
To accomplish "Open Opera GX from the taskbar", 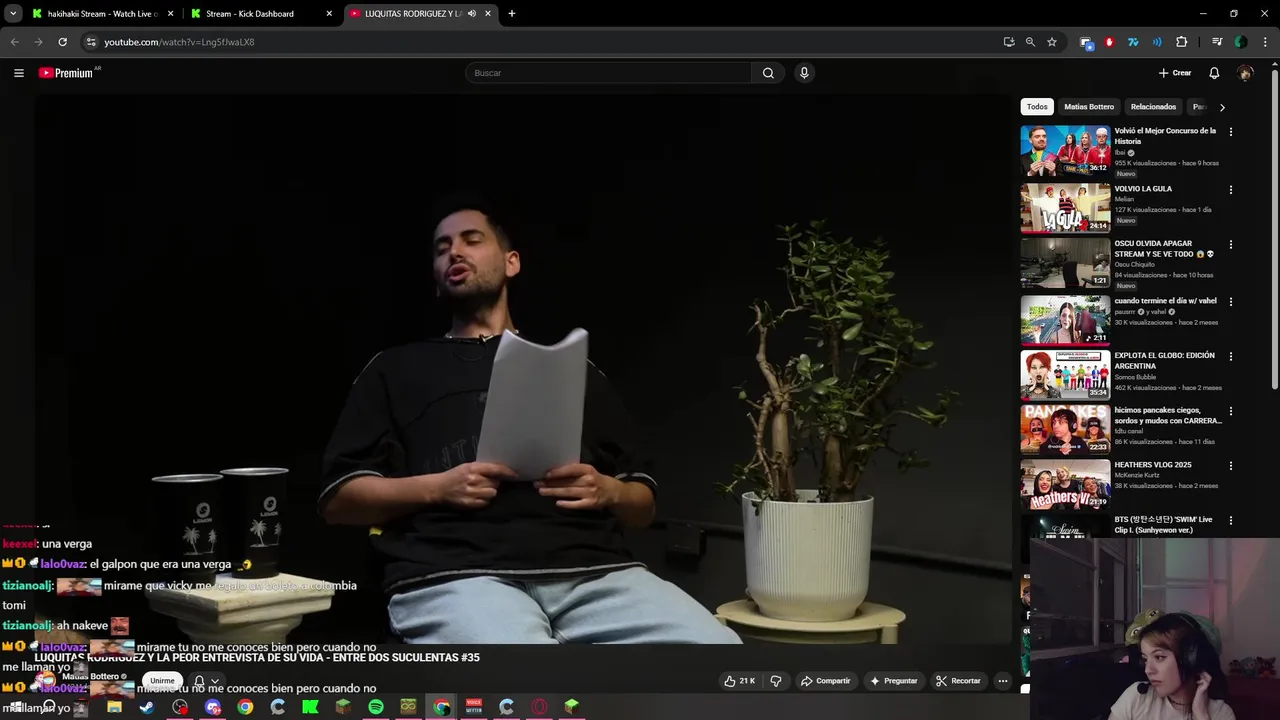I will [539, 707].
